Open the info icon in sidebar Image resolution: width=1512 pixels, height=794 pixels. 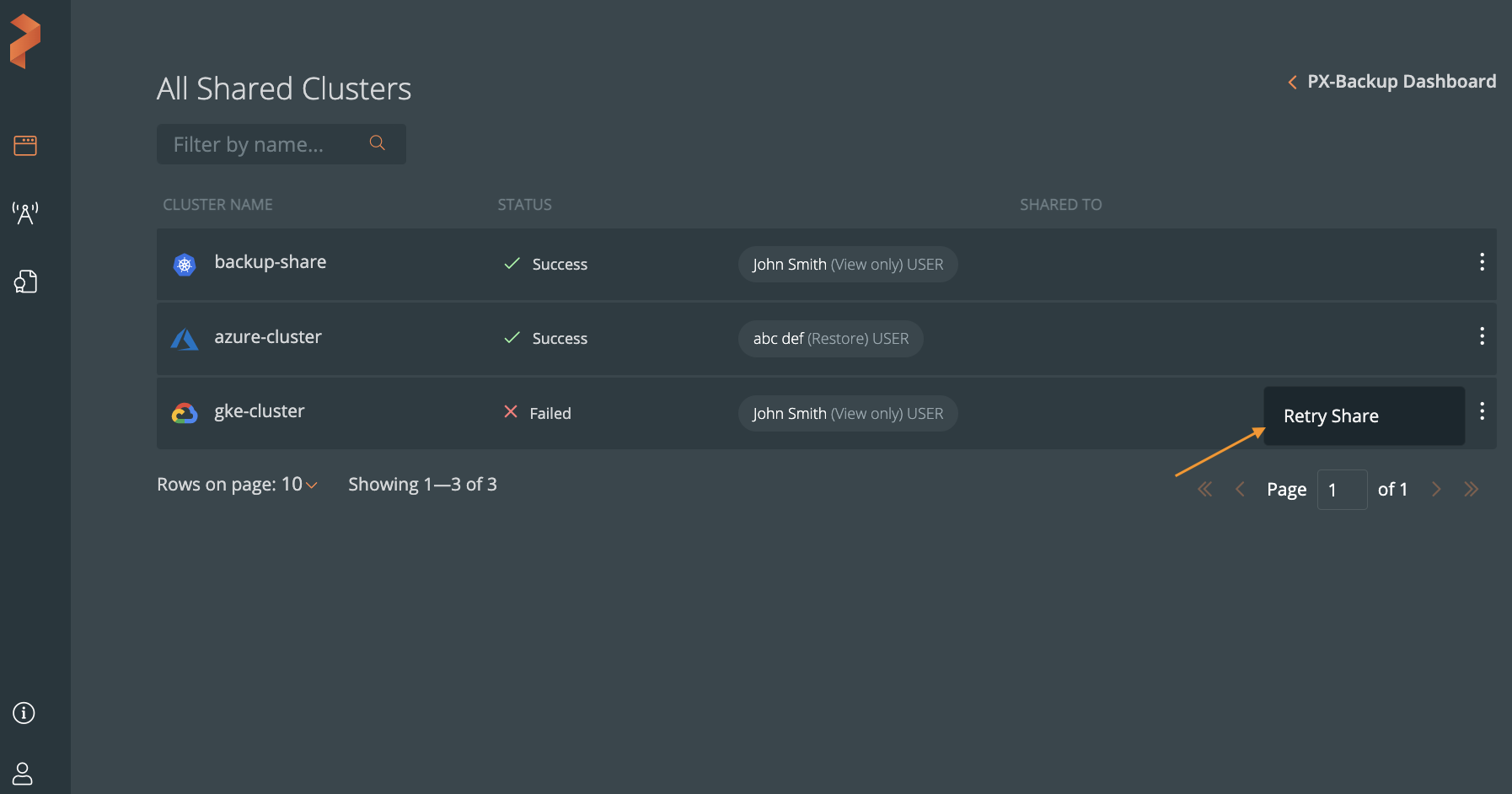tap(24, 713)
